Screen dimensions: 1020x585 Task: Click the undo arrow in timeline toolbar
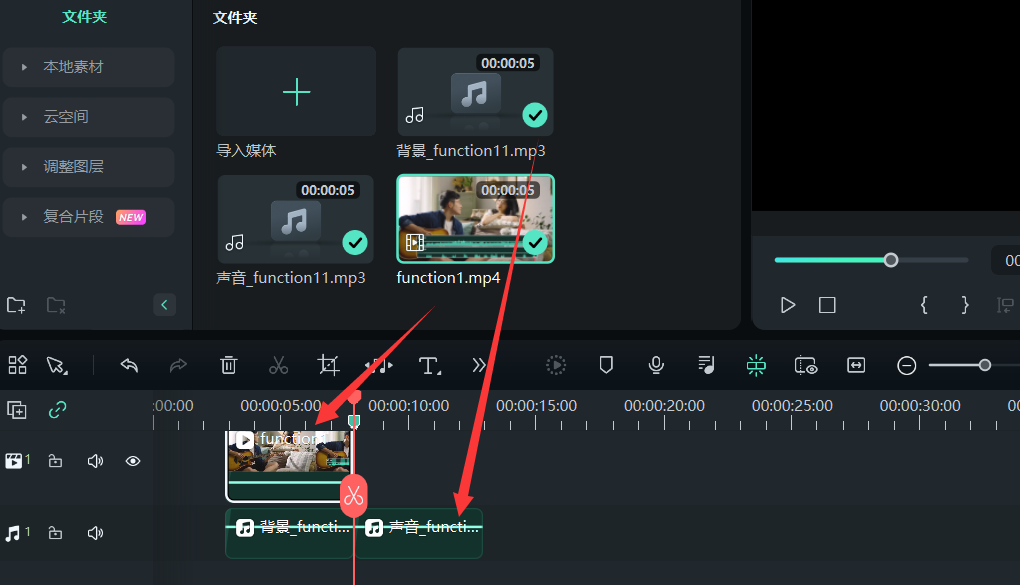tap(129, 365)
